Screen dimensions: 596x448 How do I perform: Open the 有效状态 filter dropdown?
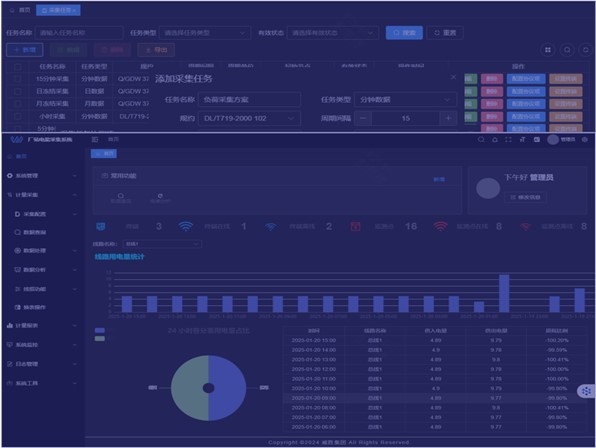pos(333,33)
